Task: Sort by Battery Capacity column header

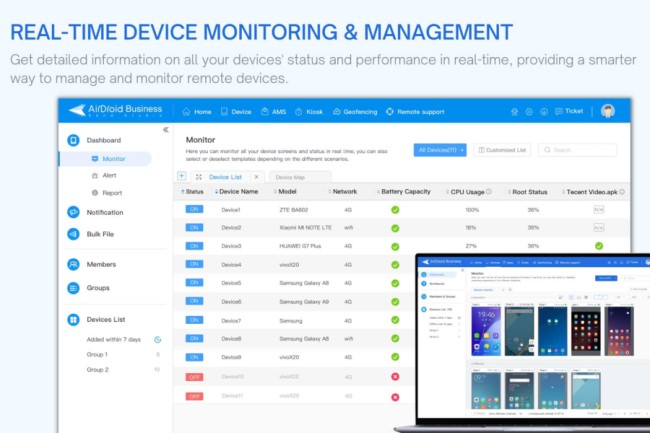Action: click(404, 192)
